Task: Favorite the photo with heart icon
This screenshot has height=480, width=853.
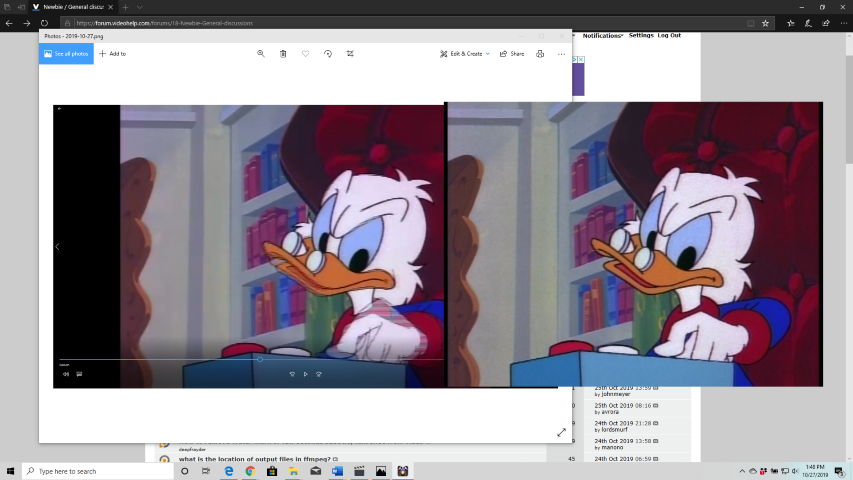Action: click(x=305, y=53)
